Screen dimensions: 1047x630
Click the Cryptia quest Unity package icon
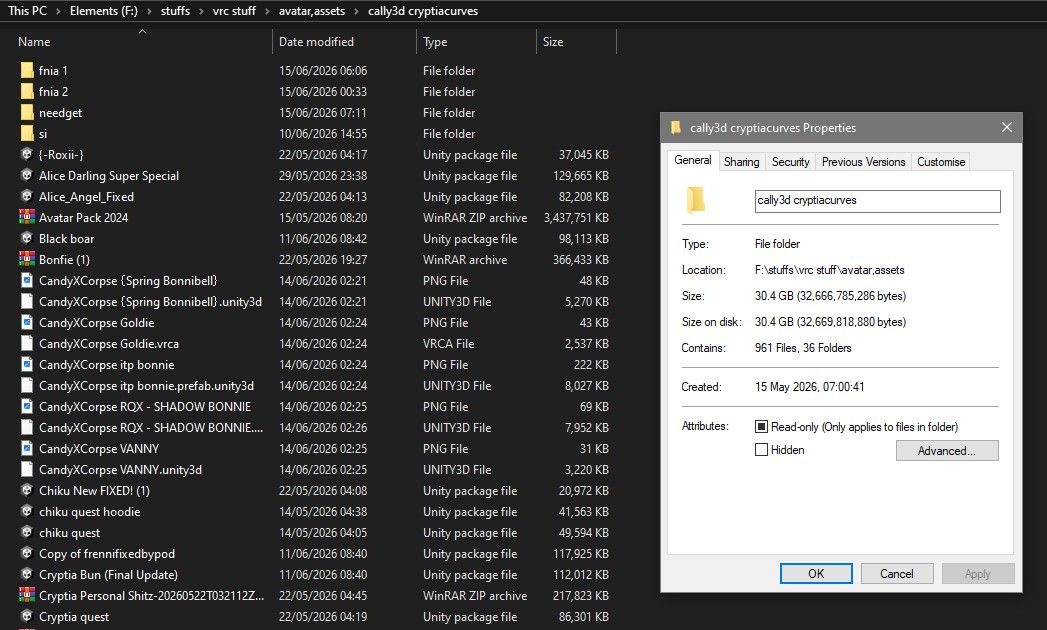pyautogui.click(x=27, y=617)
